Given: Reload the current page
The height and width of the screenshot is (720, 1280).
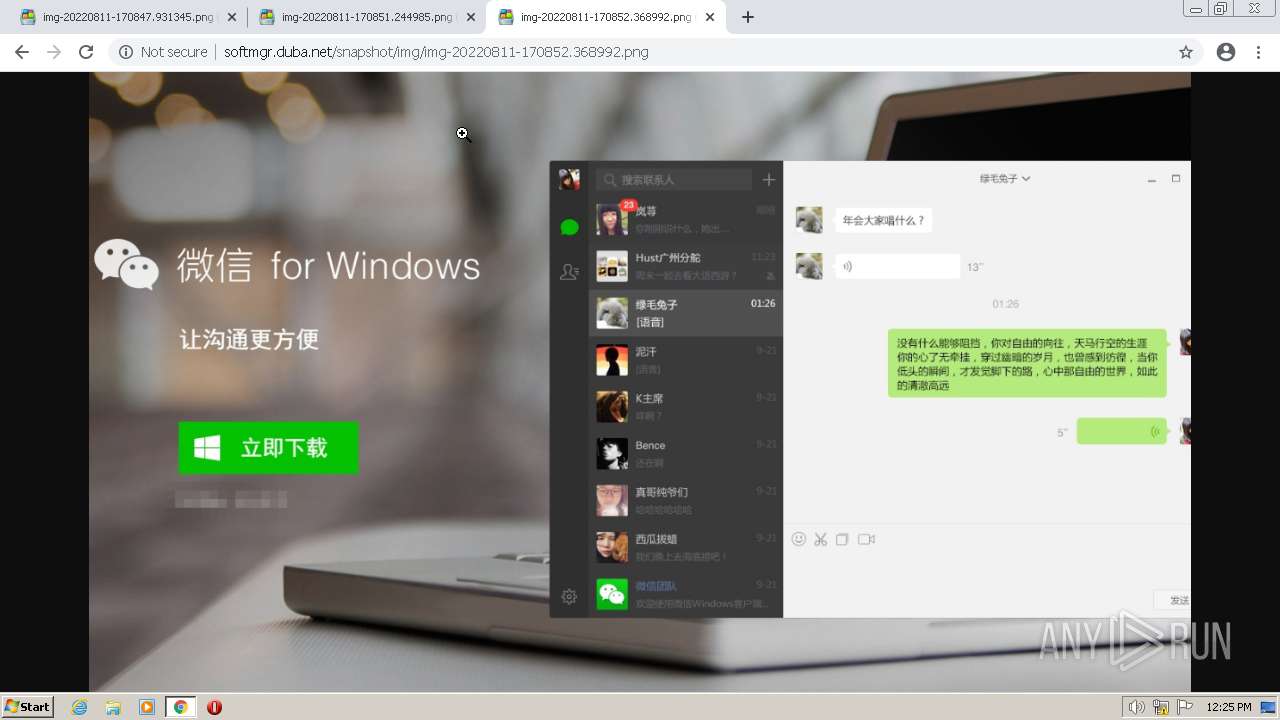Looking at the screenshot, I should [x=86, y=52].
